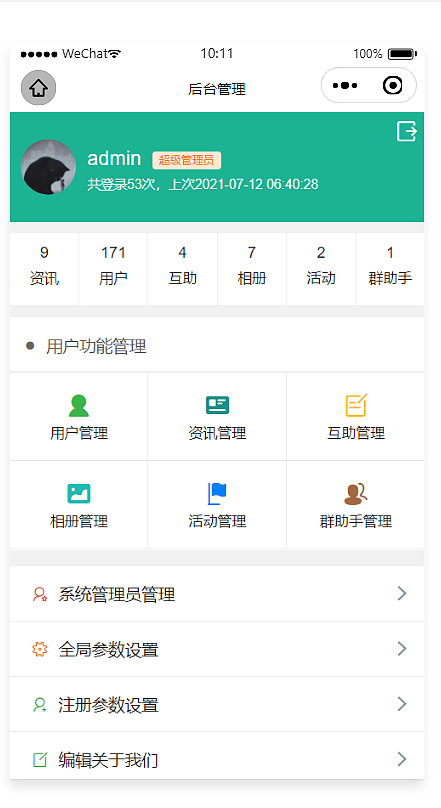This screenshot has width=441, height=808.
Task: Click the 用户管理 green person icon
Action: [79, 406]
